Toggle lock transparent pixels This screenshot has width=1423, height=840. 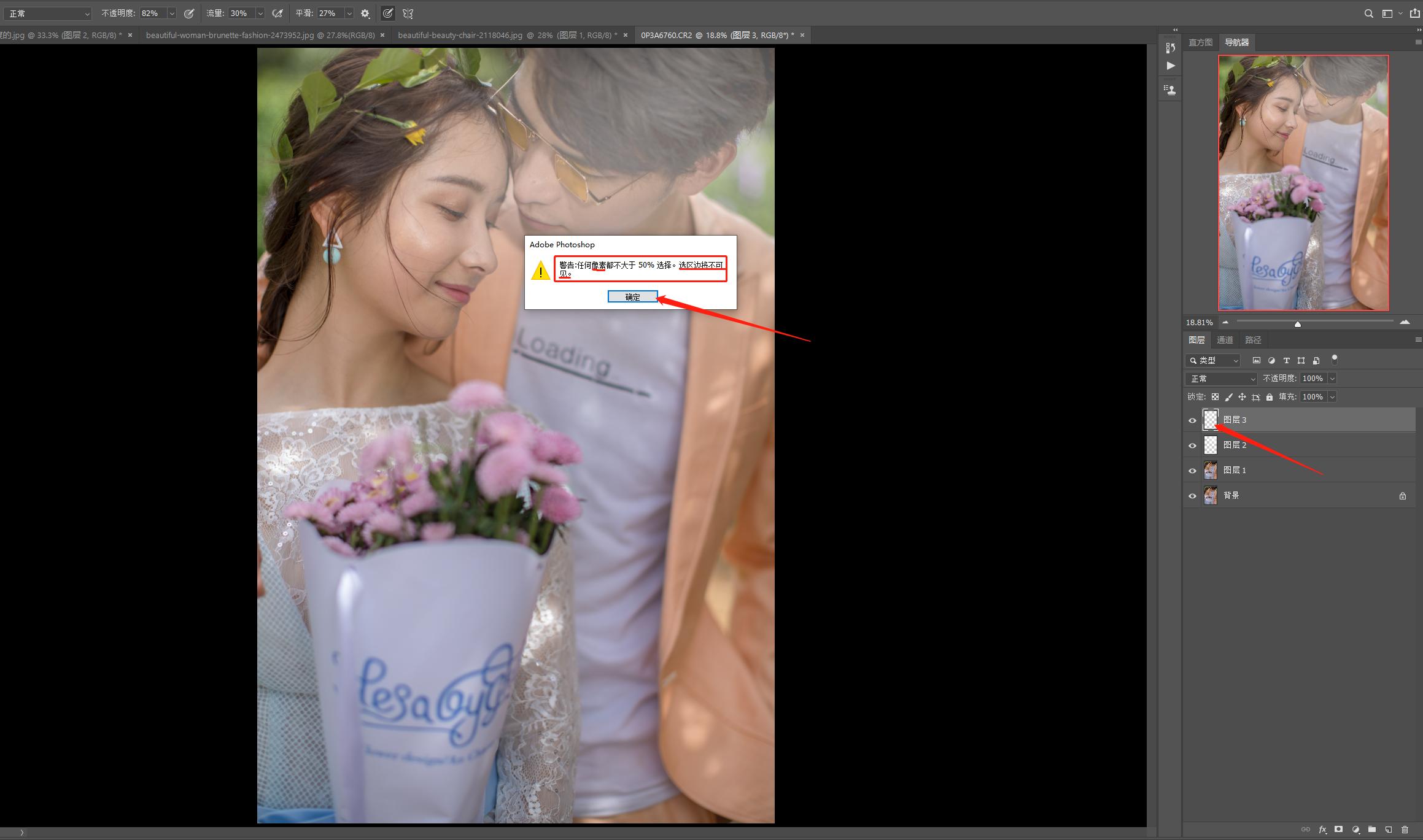[x=1215, y=397]
